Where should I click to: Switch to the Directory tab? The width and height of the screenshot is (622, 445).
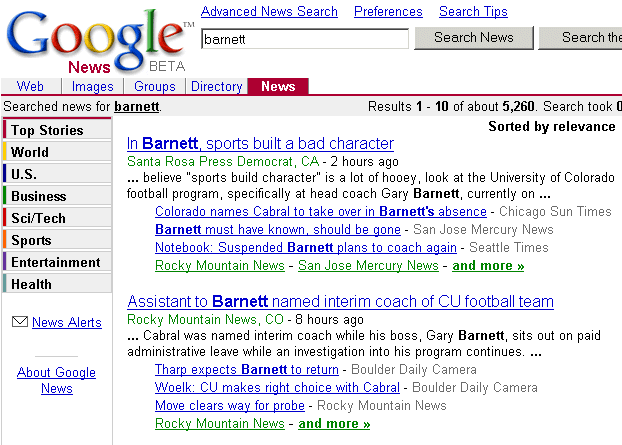pyautogui.click(x=217, y=86)
